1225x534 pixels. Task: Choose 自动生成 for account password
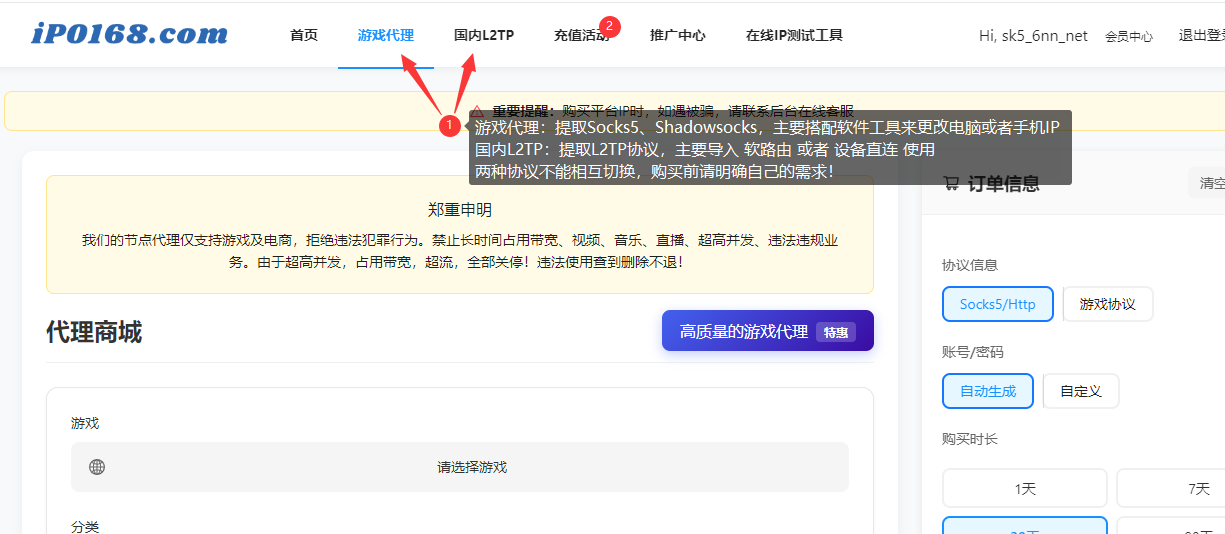click(988, 391)
